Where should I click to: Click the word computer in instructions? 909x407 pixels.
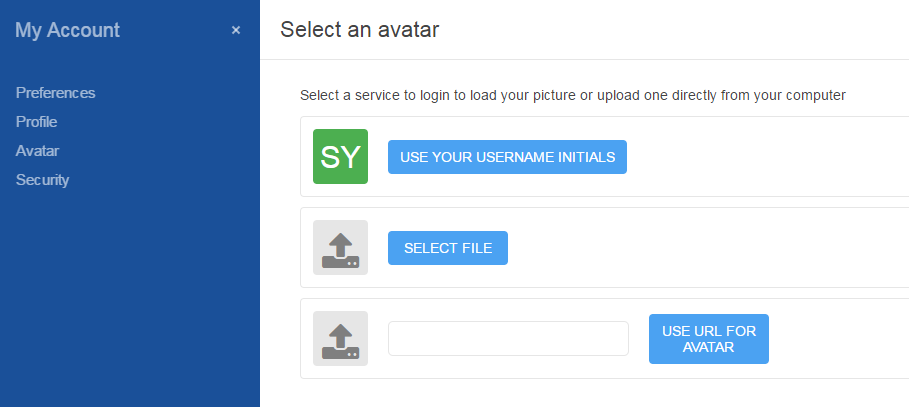(814, 95)
